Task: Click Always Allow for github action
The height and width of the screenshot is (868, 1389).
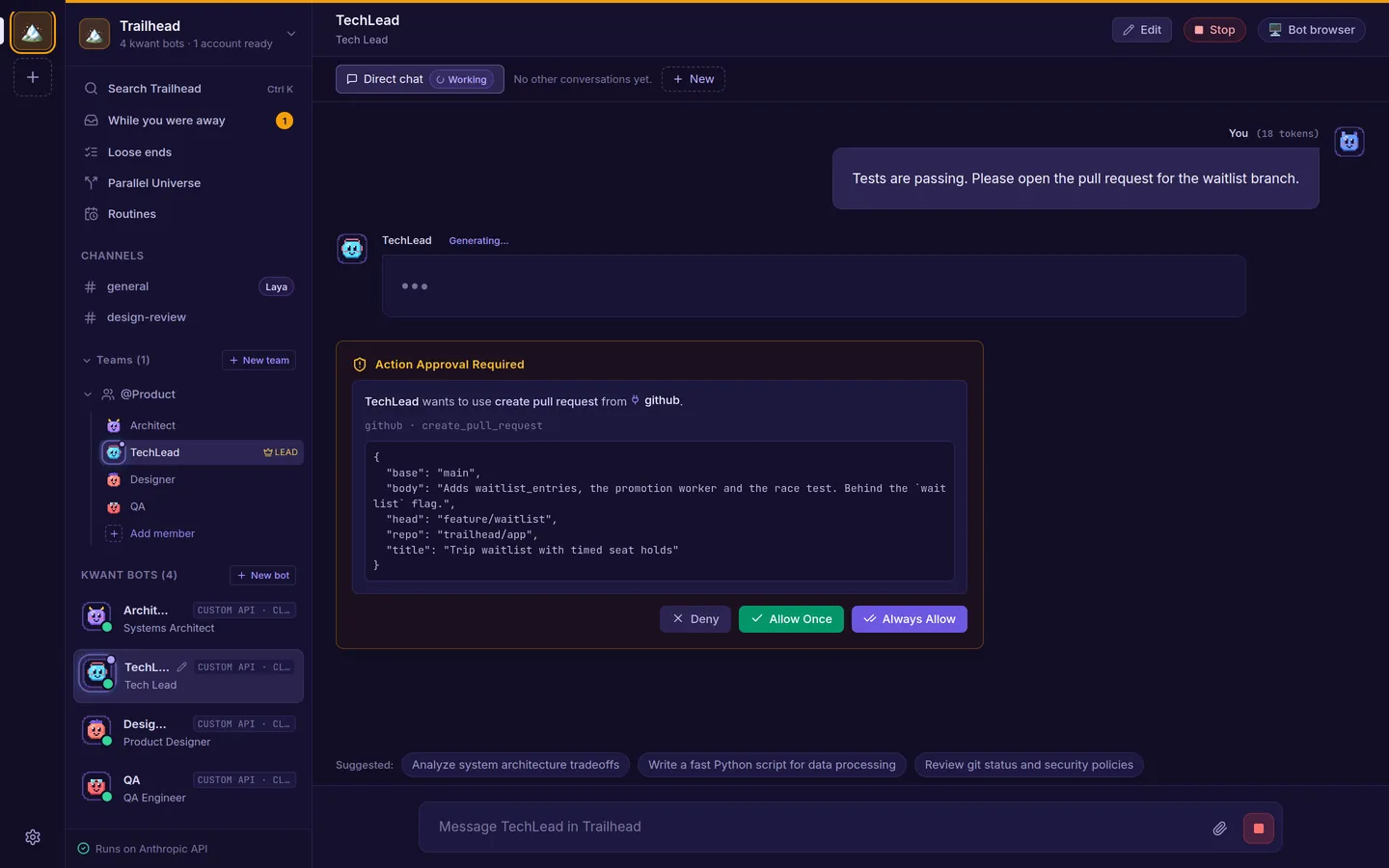Action: 910,619
